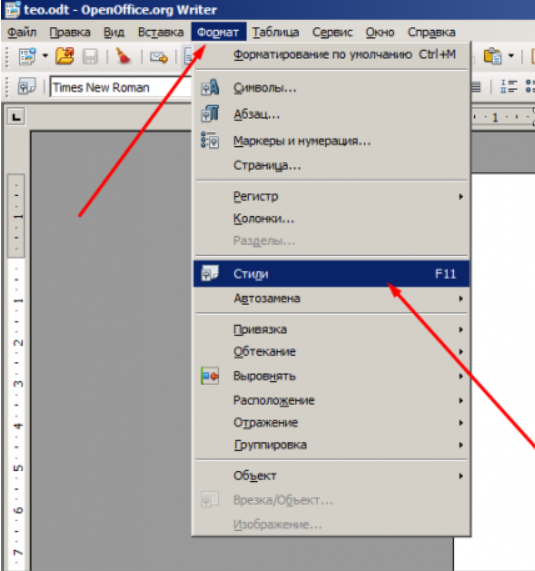Click the Times New Roman font name field
The height and width of the screenshot is (571, 535).
120,87
